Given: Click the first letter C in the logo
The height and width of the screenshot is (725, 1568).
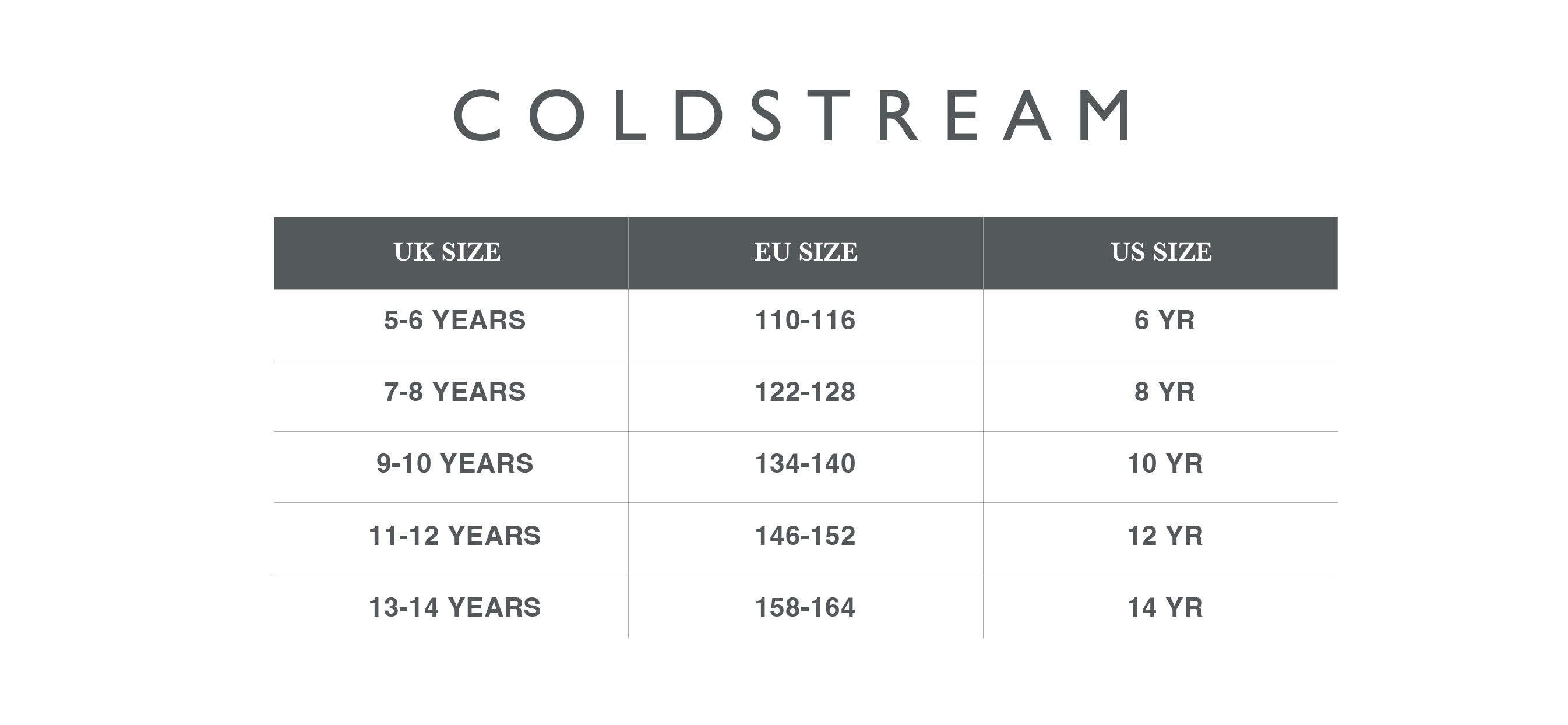Looking at the screenshot, I should [477, 115].
